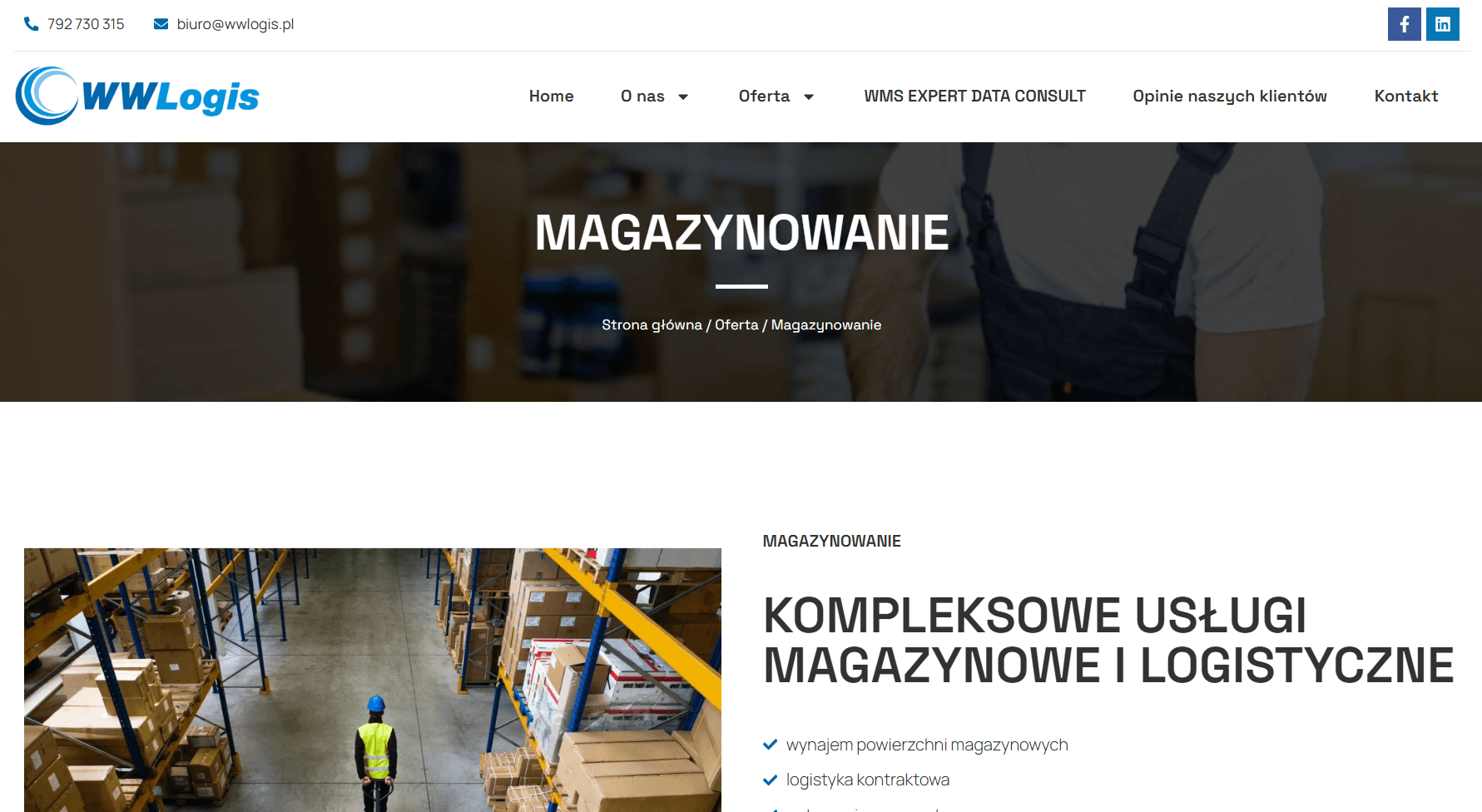Open Opinie naszych klientów page
The image size is (1482, 812).
(x=1230, y=97)
